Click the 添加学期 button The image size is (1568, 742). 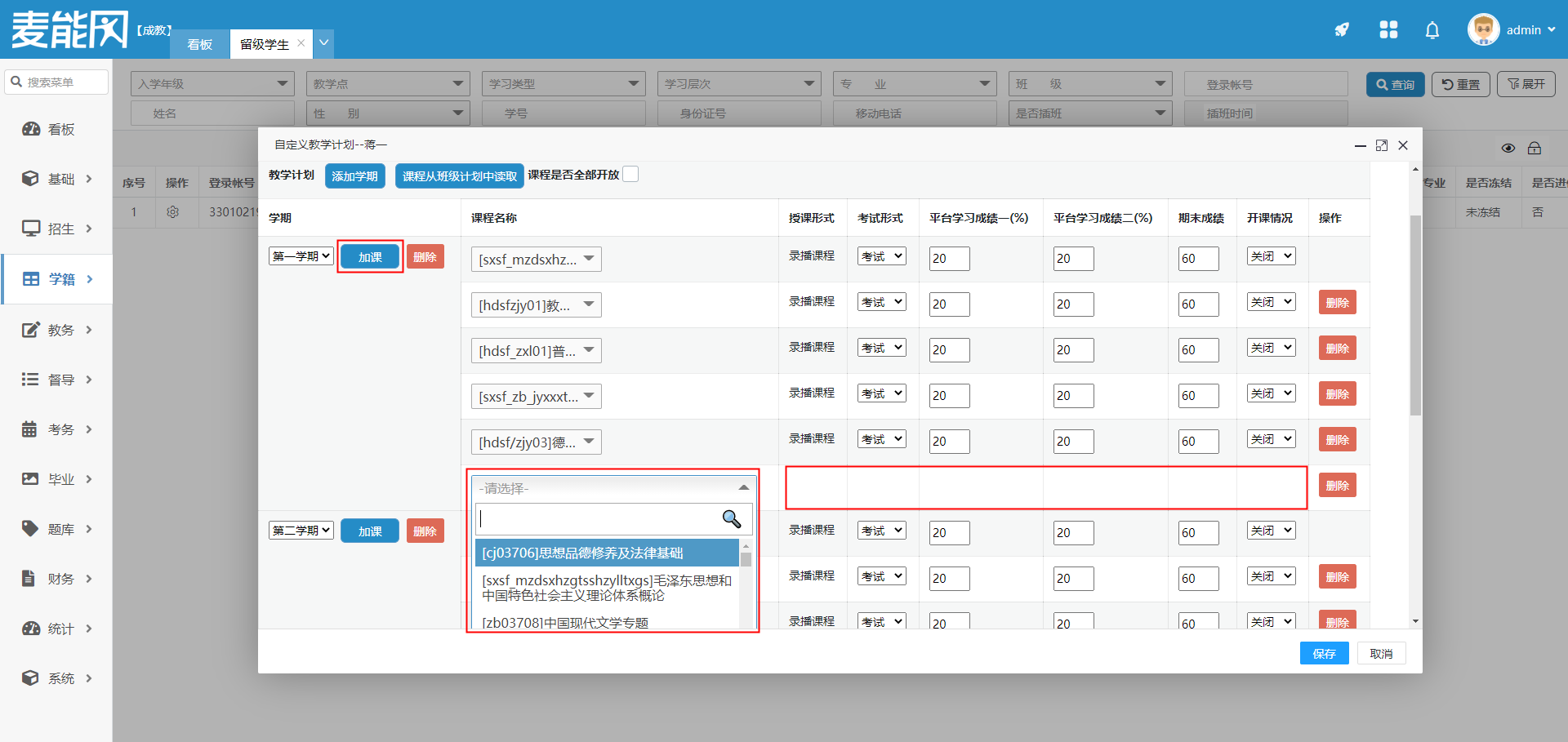pyautogui.click(x=354, y=176)
